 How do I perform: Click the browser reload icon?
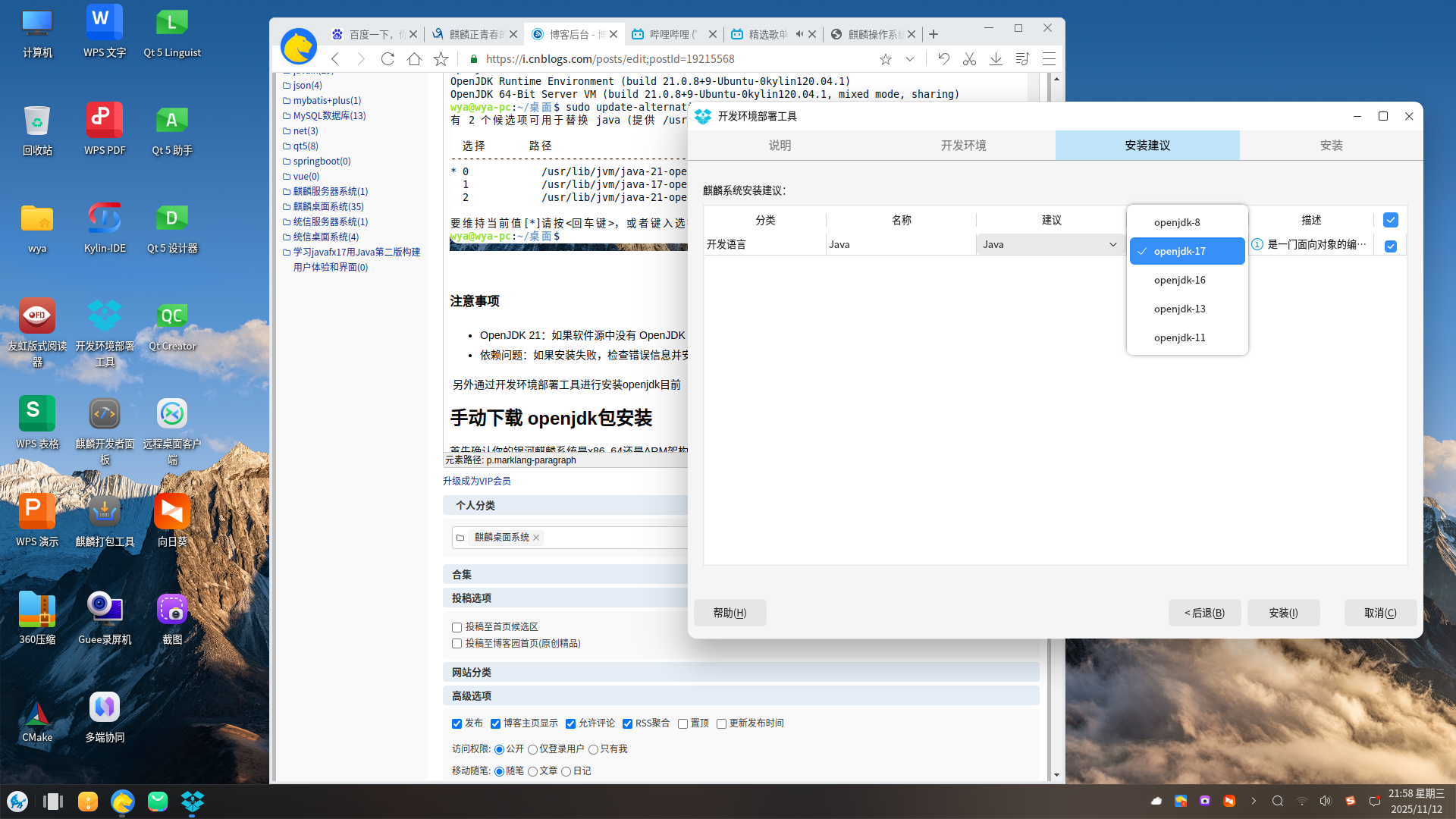(x=388, y=59)
